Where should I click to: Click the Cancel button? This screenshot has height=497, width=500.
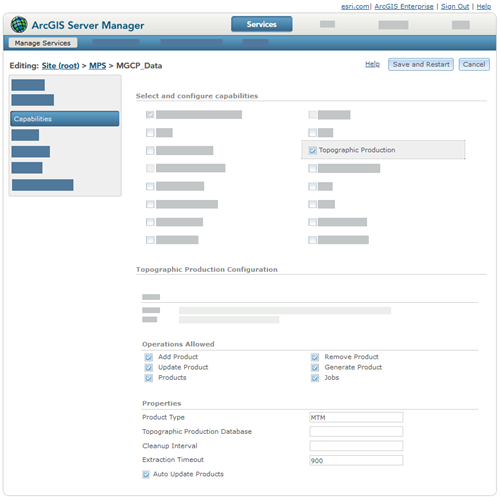474,64
